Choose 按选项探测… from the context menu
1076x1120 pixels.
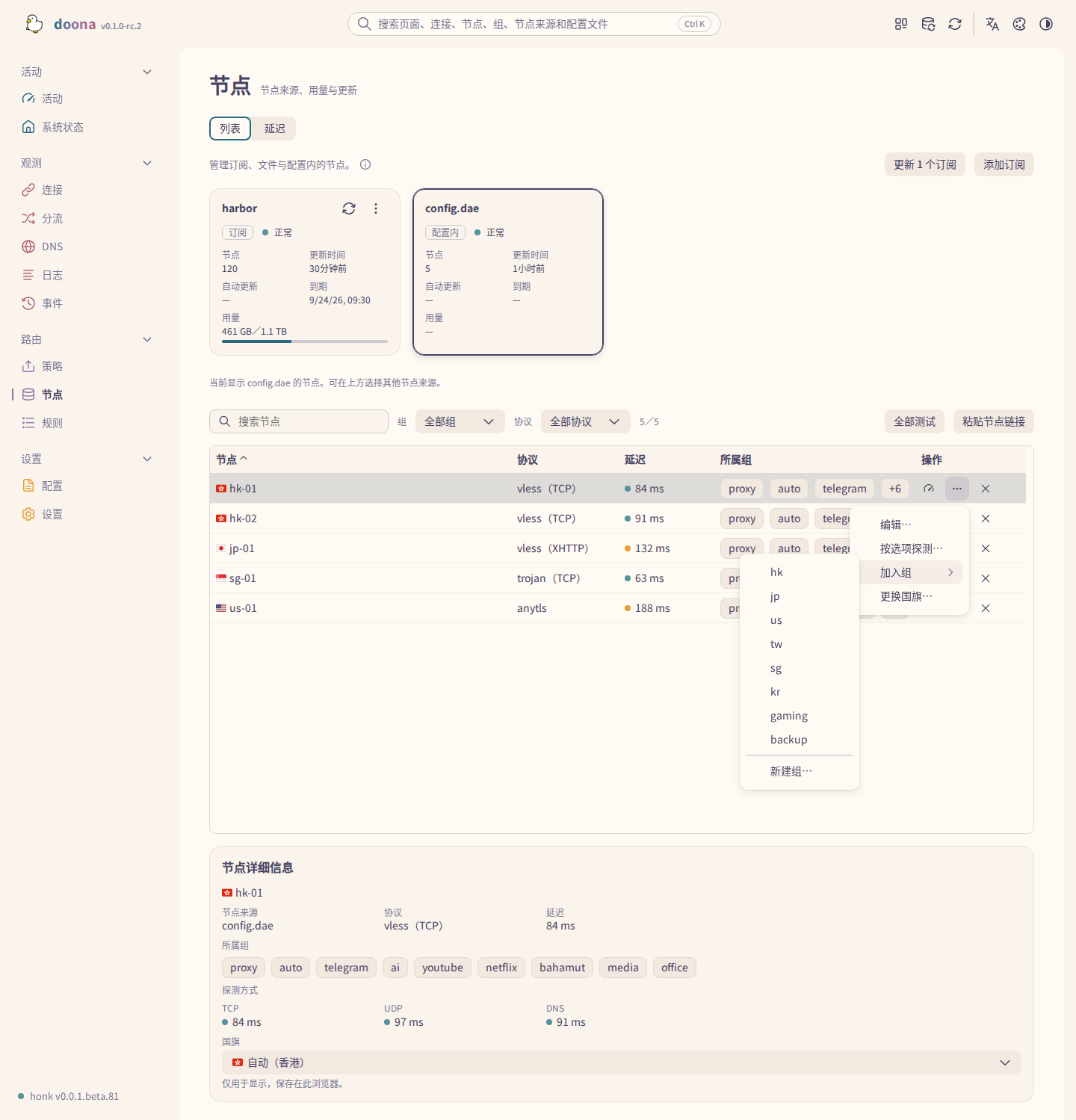[x=909, y=548]
